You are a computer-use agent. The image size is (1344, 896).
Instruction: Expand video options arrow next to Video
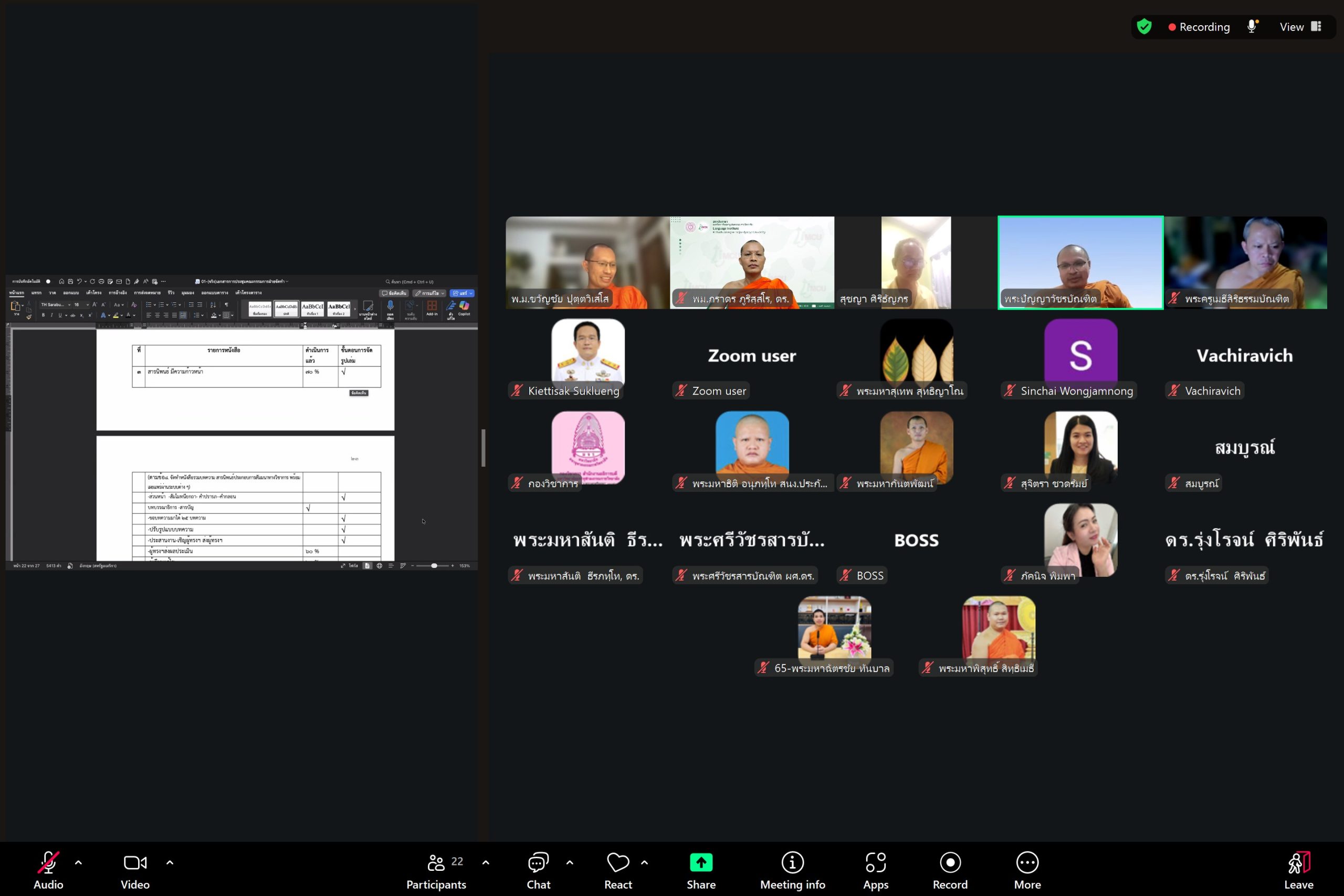click(x=170, y=862)
